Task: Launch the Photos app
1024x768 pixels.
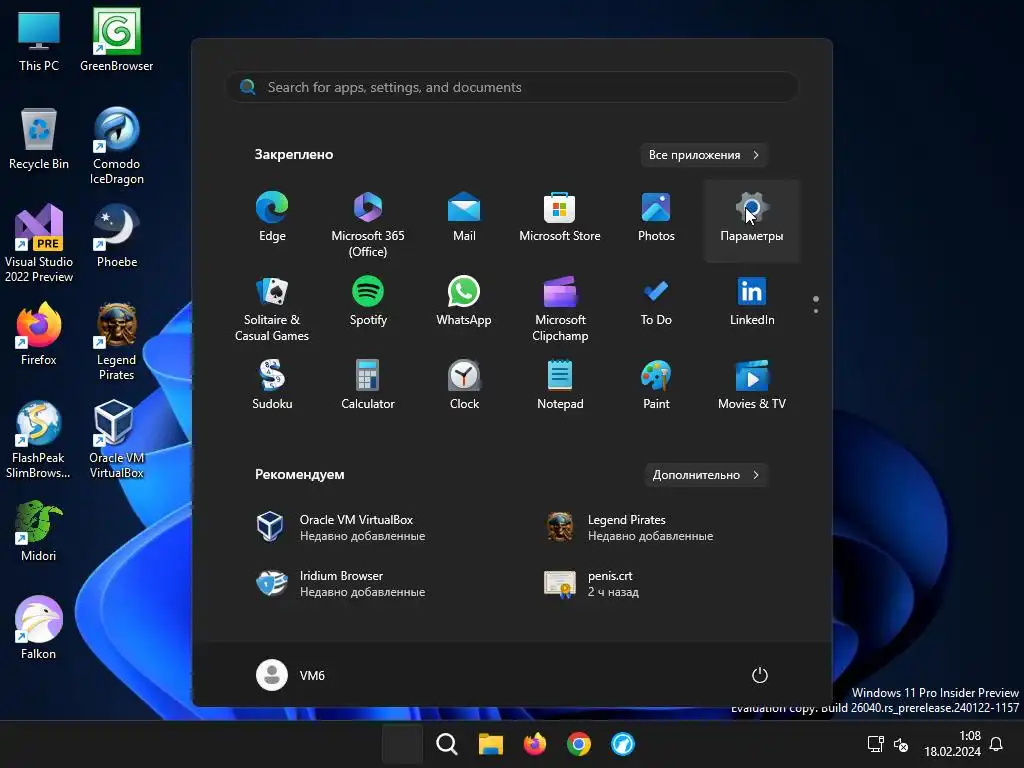Action: [656, 218]
